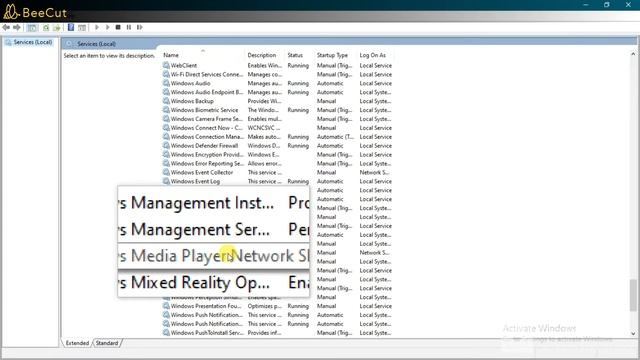This screenshot has height=360, width=640.
Task: Click the 'Makes auto...' description cell
Action: click(264, 137)
